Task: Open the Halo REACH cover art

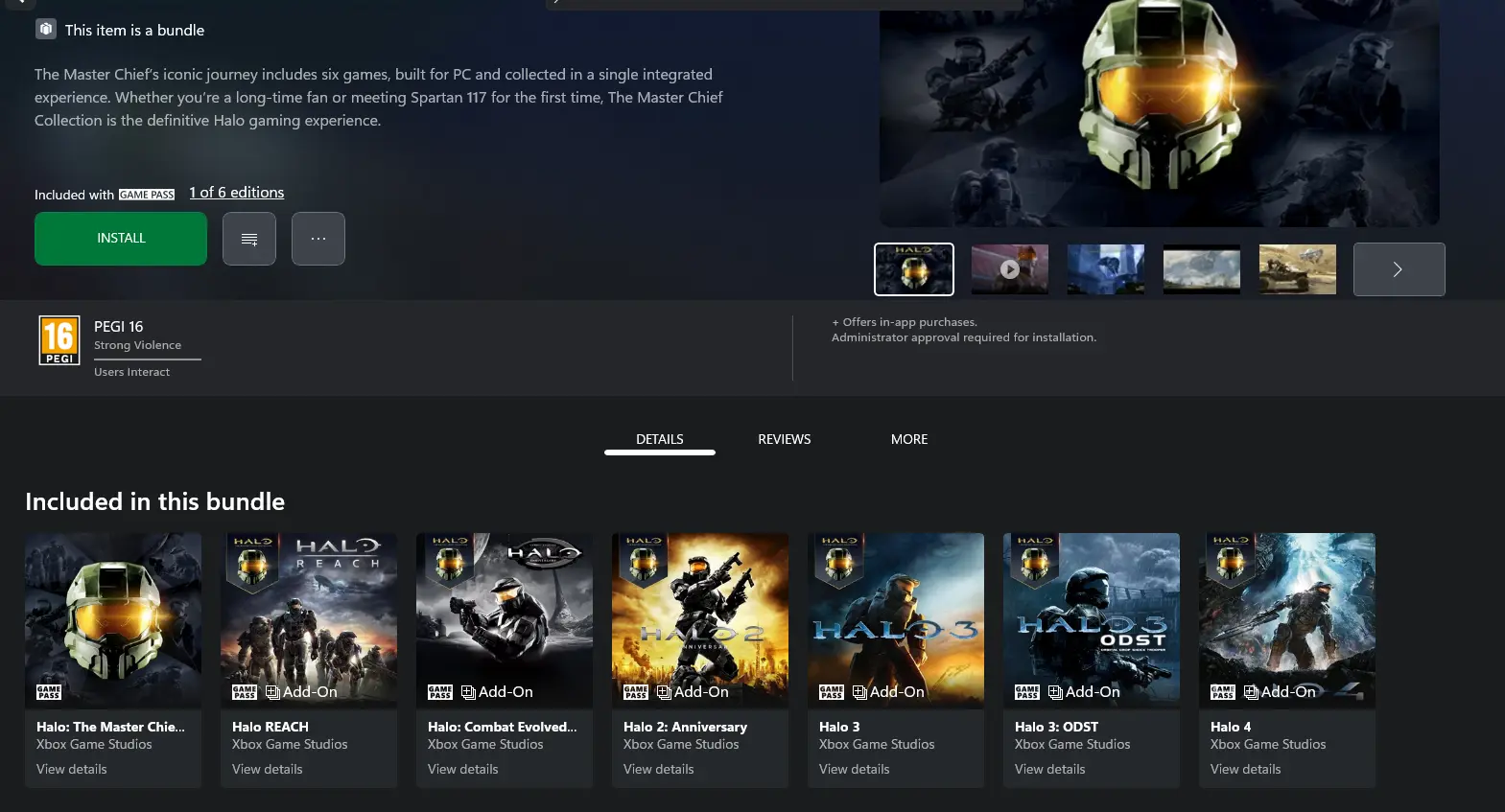Action: point(309,620)
